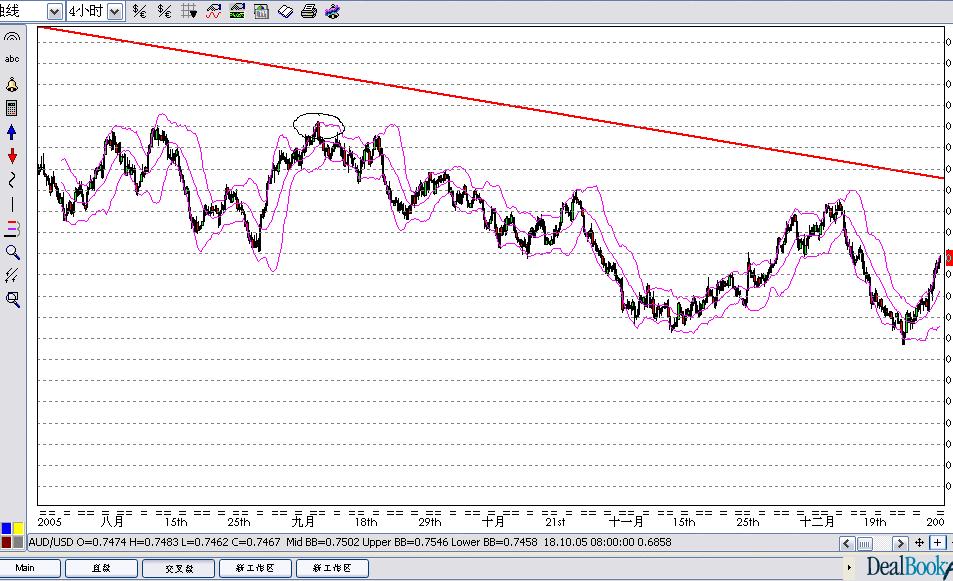Image resolution: width=953 pixels, height=581 pixels.
Task: Click the purple chart preview icon
Action: pyautogui.click(x=332, y=11)
